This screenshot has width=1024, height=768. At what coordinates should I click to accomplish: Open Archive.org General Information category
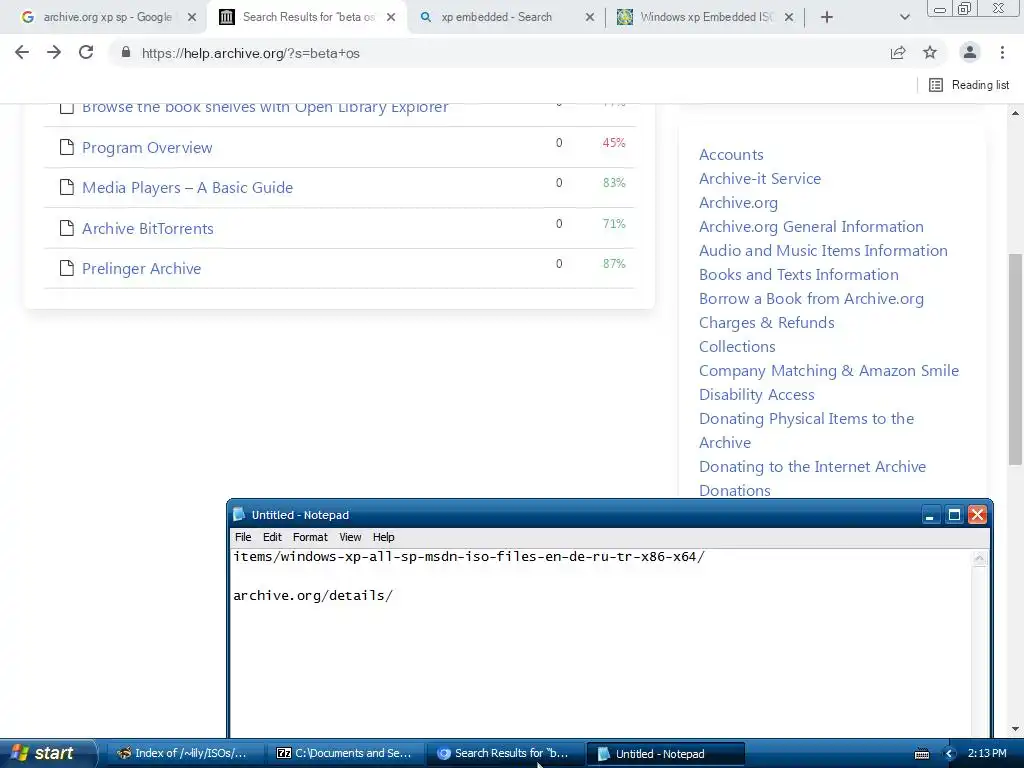[x=811, y=227]
